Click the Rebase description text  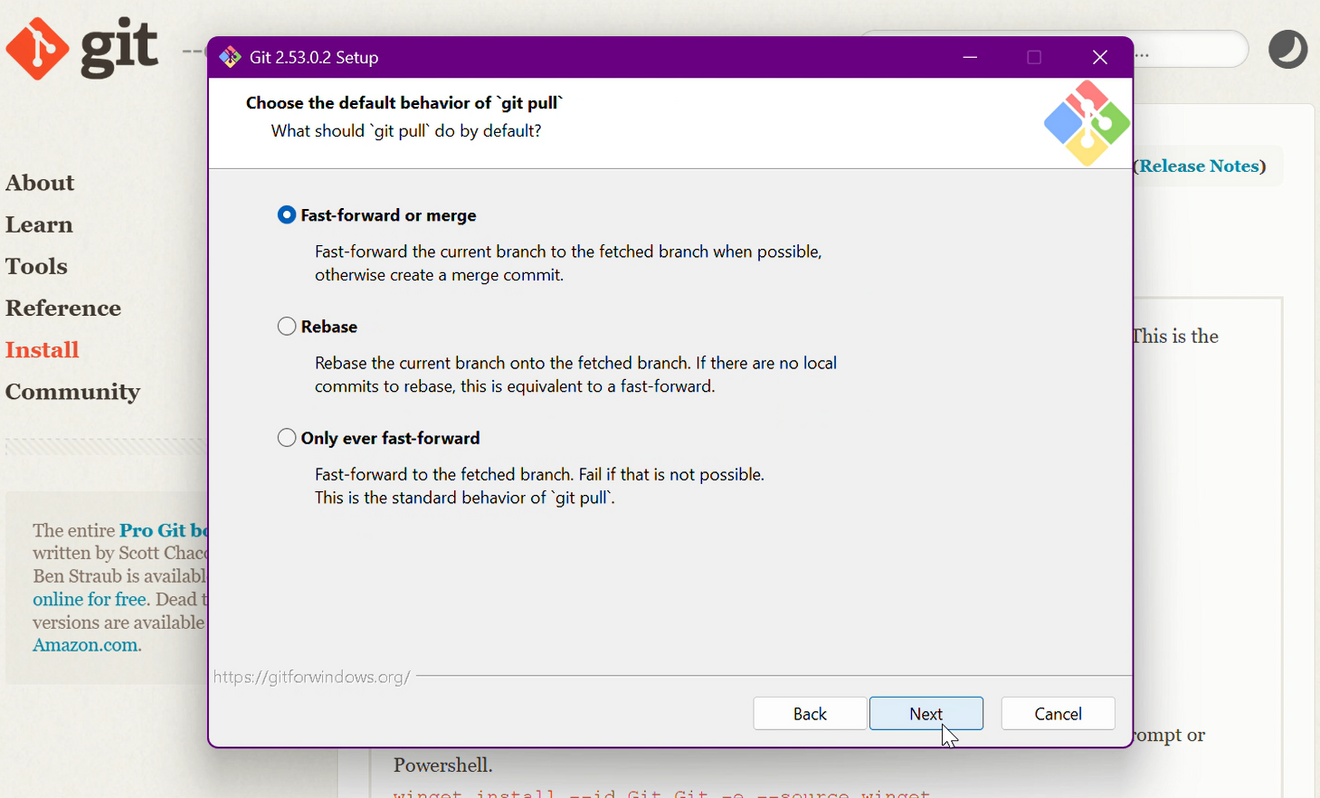576,374
